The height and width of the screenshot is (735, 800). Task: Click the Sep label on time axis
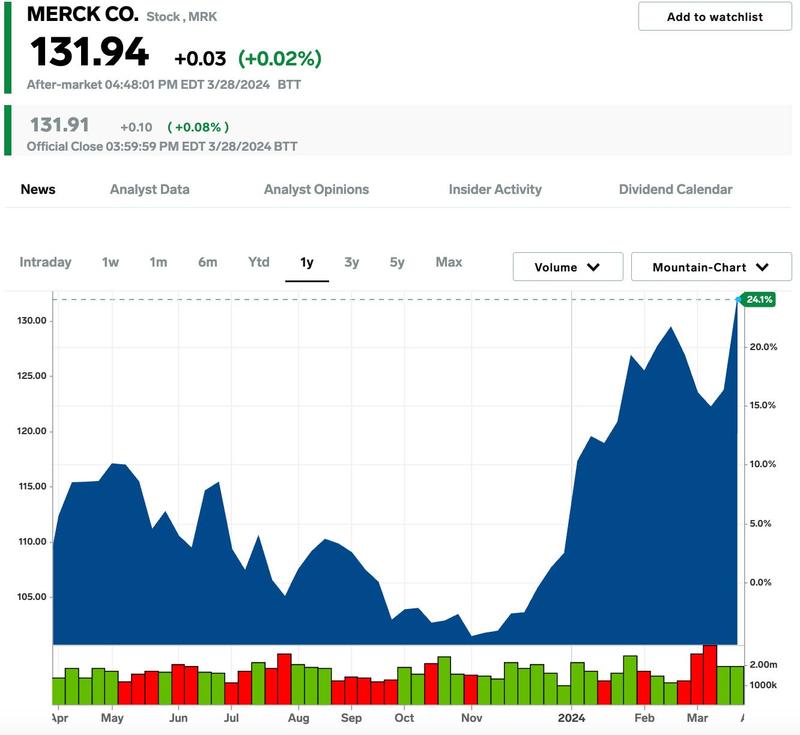point(351,718)
